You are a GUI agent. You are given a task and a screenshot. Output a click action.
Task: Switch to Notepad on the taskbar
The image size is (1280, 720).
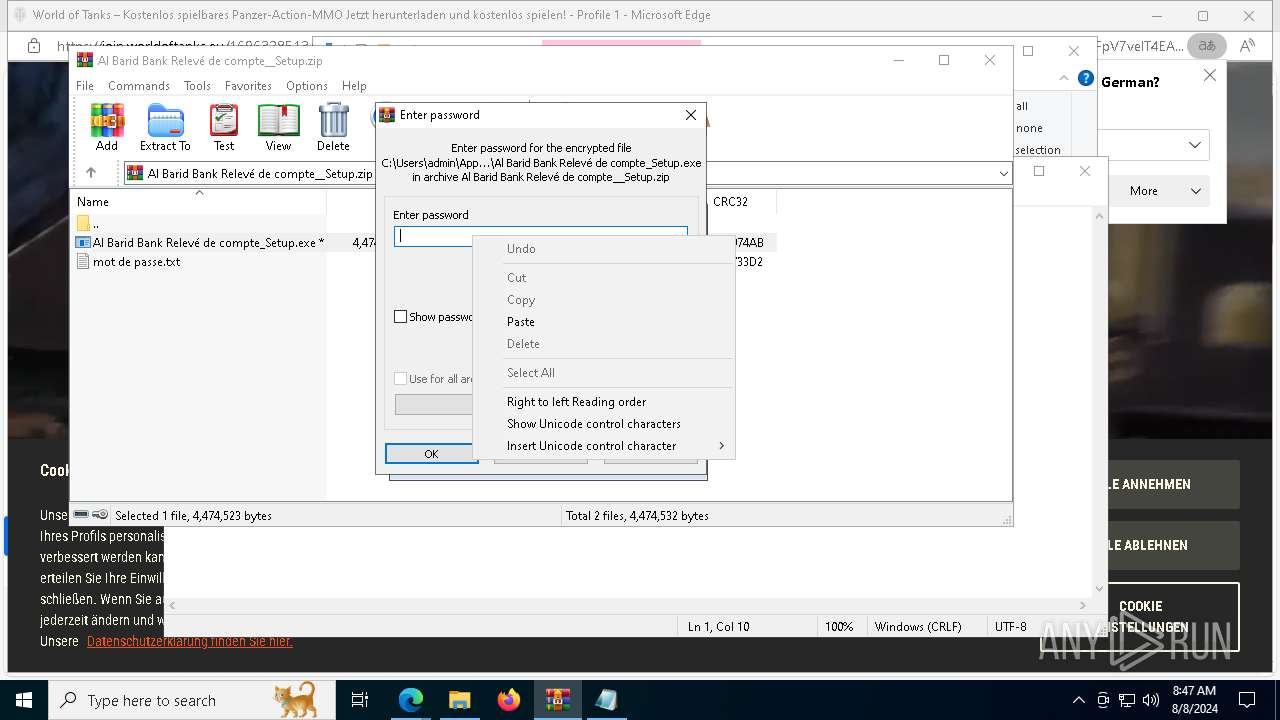coord(606,700)
